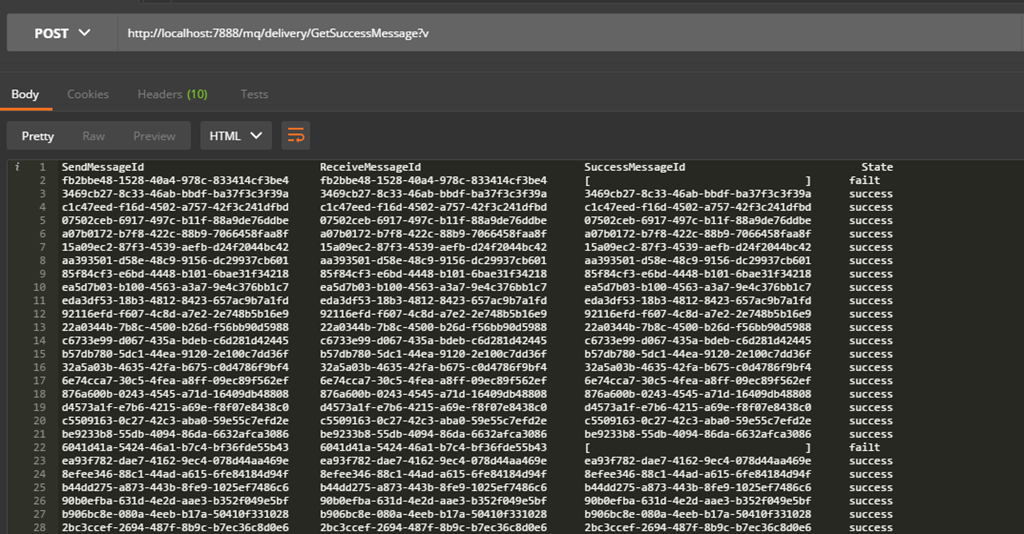Screen dimensions: 1024x534
Task: Click SuccessMessageId aa393501-d58e-48c9-9156-dc29937cb601
Action: click(x=697, y=260)
